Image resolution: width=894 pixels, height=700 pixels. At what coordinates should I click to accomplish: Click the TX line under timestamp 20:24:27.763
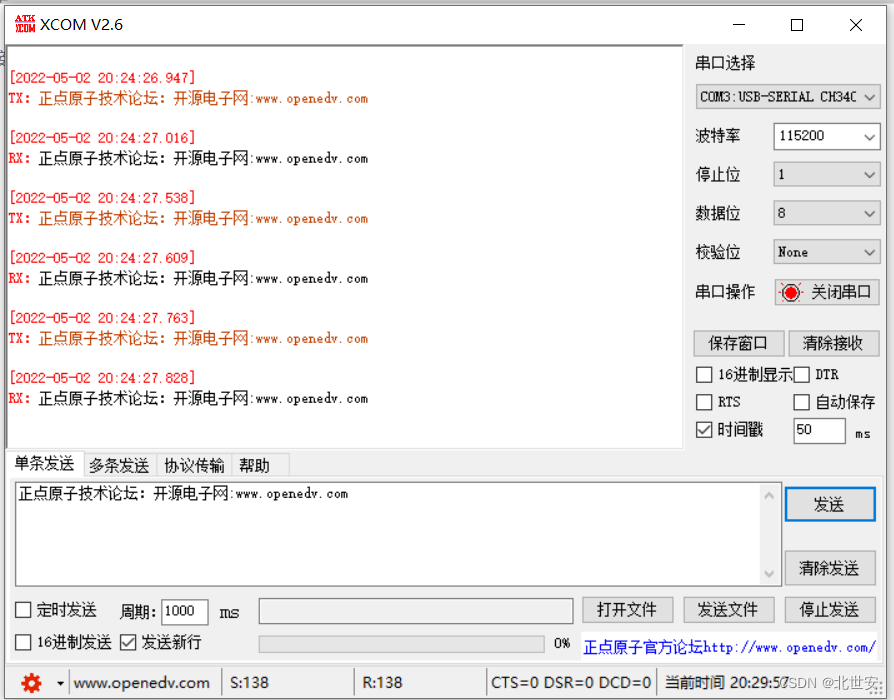188,339
